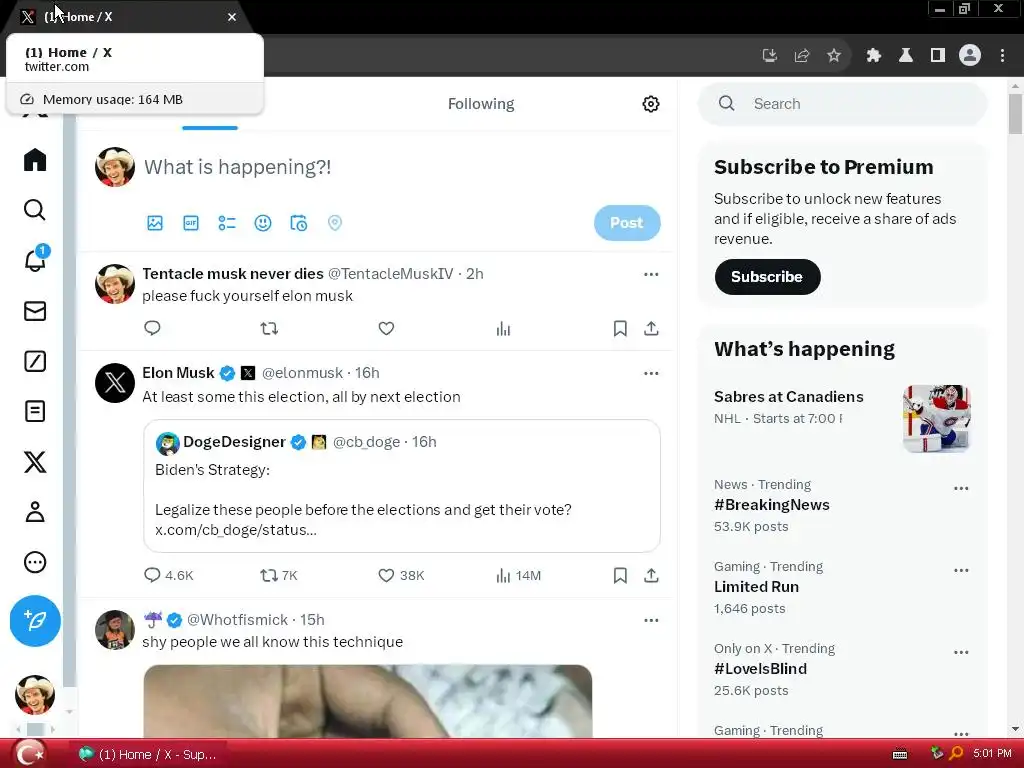This screenshot has width=1024, height=768.
Task: Open Home via house icon in sidebar
Action: click(35, 159)
